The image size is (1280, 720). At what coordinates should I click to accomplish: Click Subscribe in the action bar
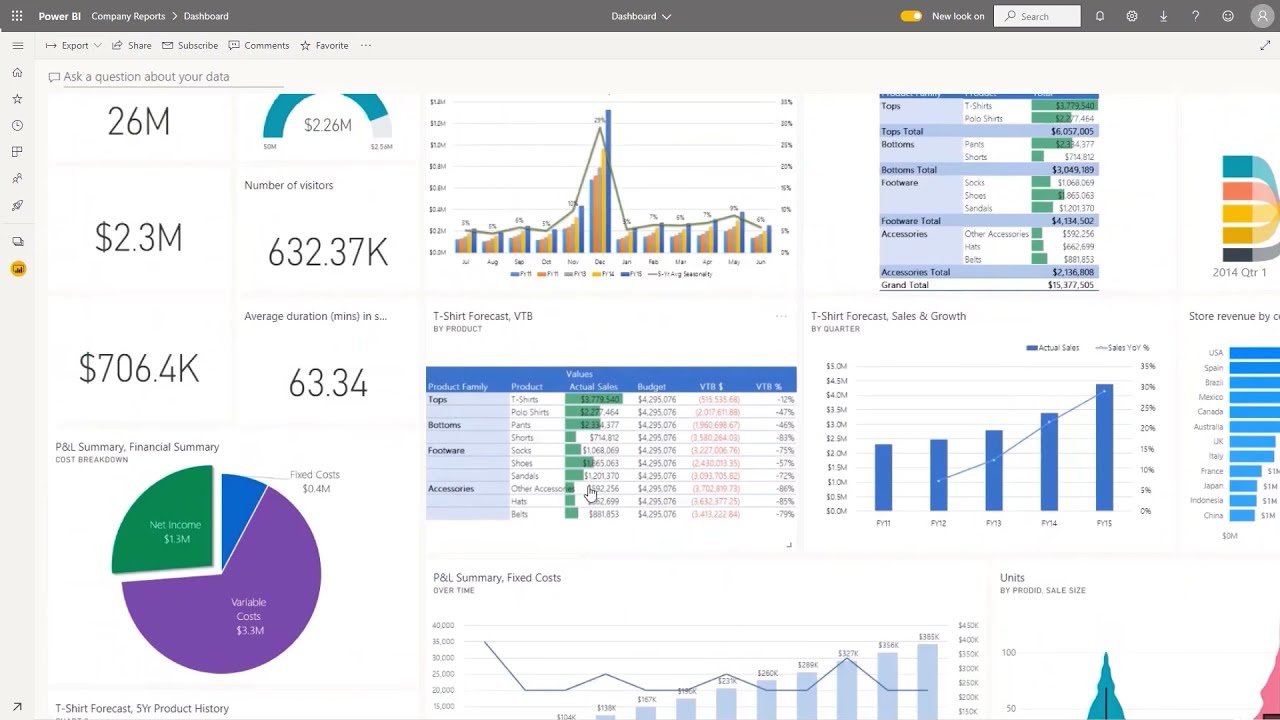coord(190,45)
